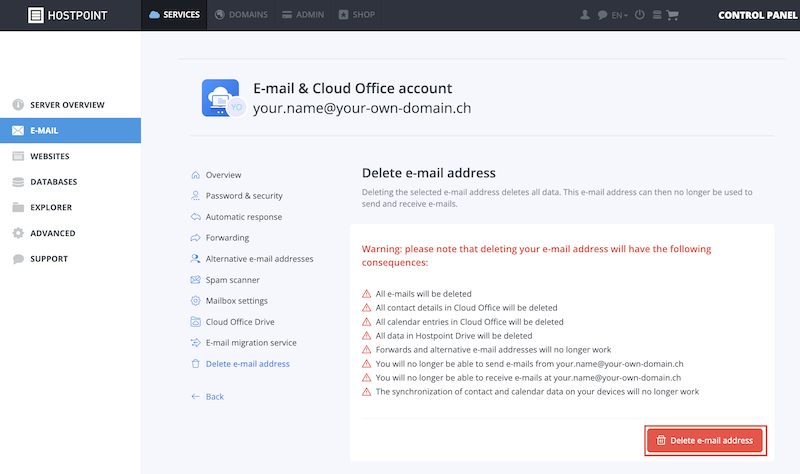Image resolution: width=800 pixels, height=474 pixels.
Task: Open Support in the sidebar
Action: coord(70,259)
